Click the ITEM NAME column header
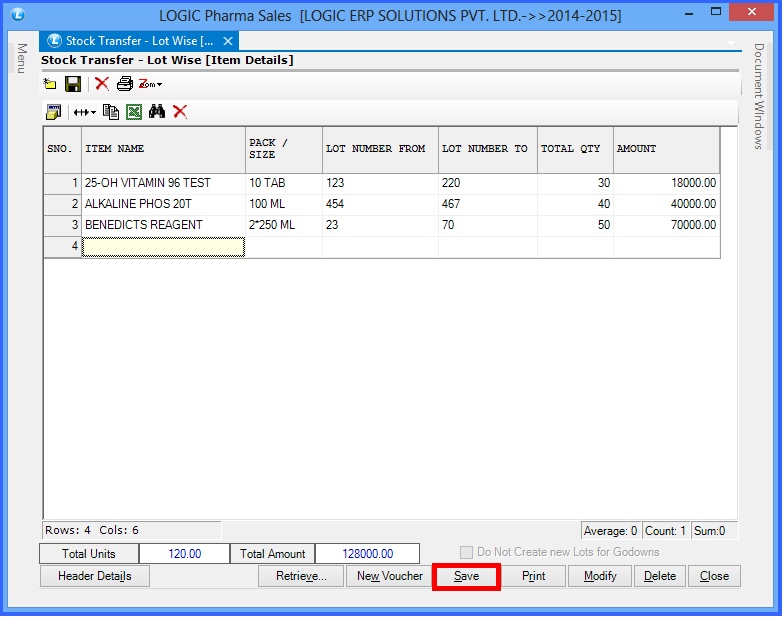 click(163, 150)
